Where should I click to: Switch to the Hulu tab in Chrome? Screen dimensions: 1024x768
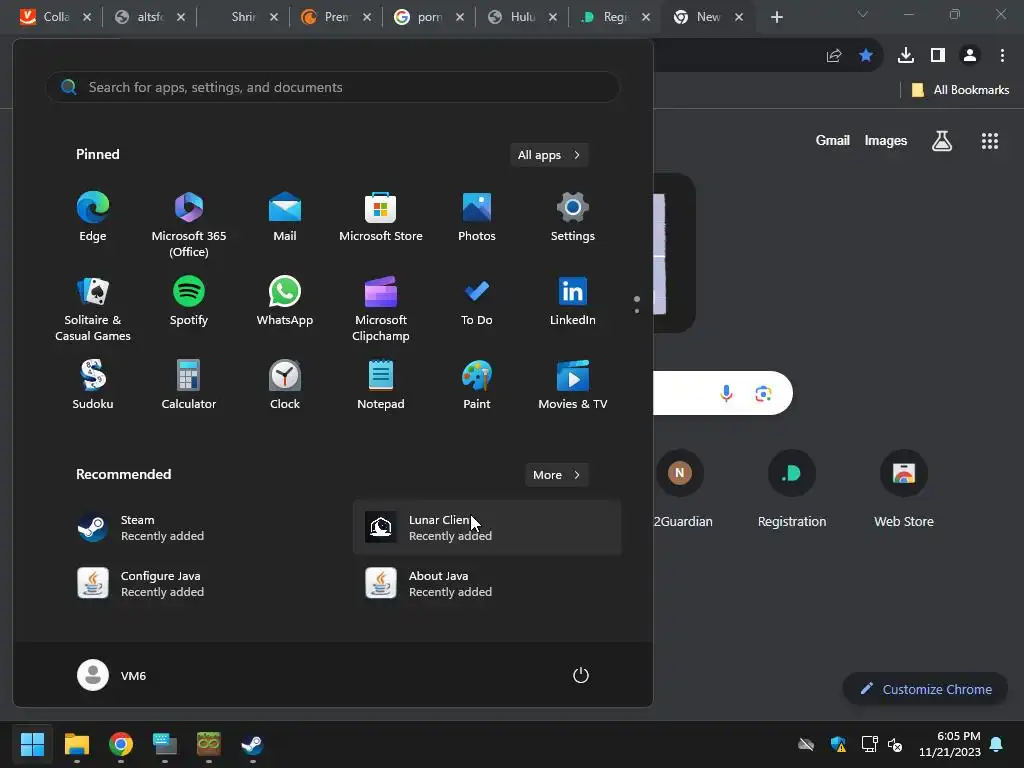[523, 17]
